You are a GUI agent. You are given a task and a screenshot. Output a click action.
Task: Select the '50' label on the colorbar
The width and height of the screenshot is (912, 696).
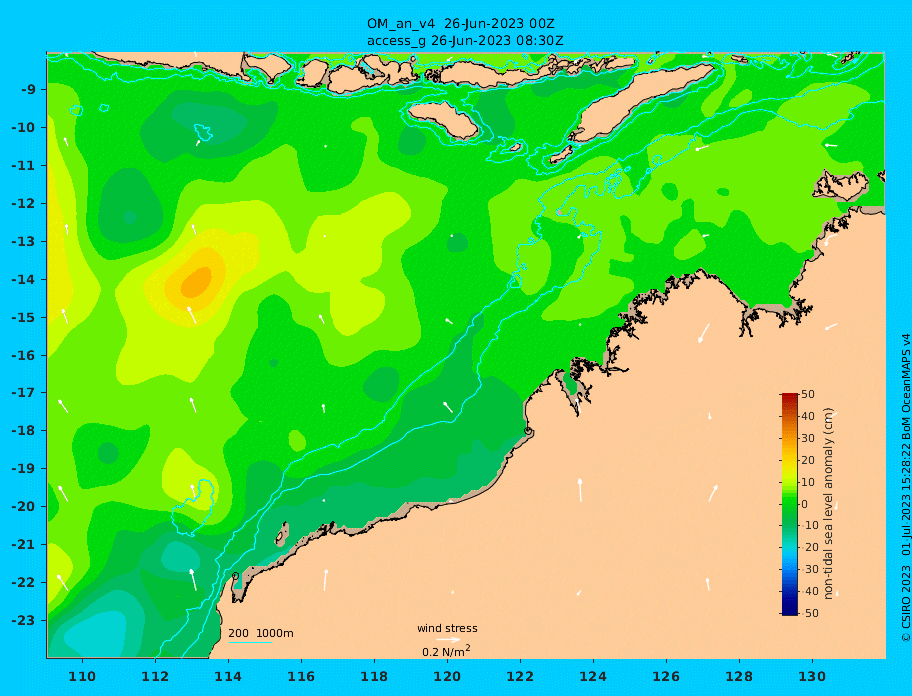tap(807, 394)
